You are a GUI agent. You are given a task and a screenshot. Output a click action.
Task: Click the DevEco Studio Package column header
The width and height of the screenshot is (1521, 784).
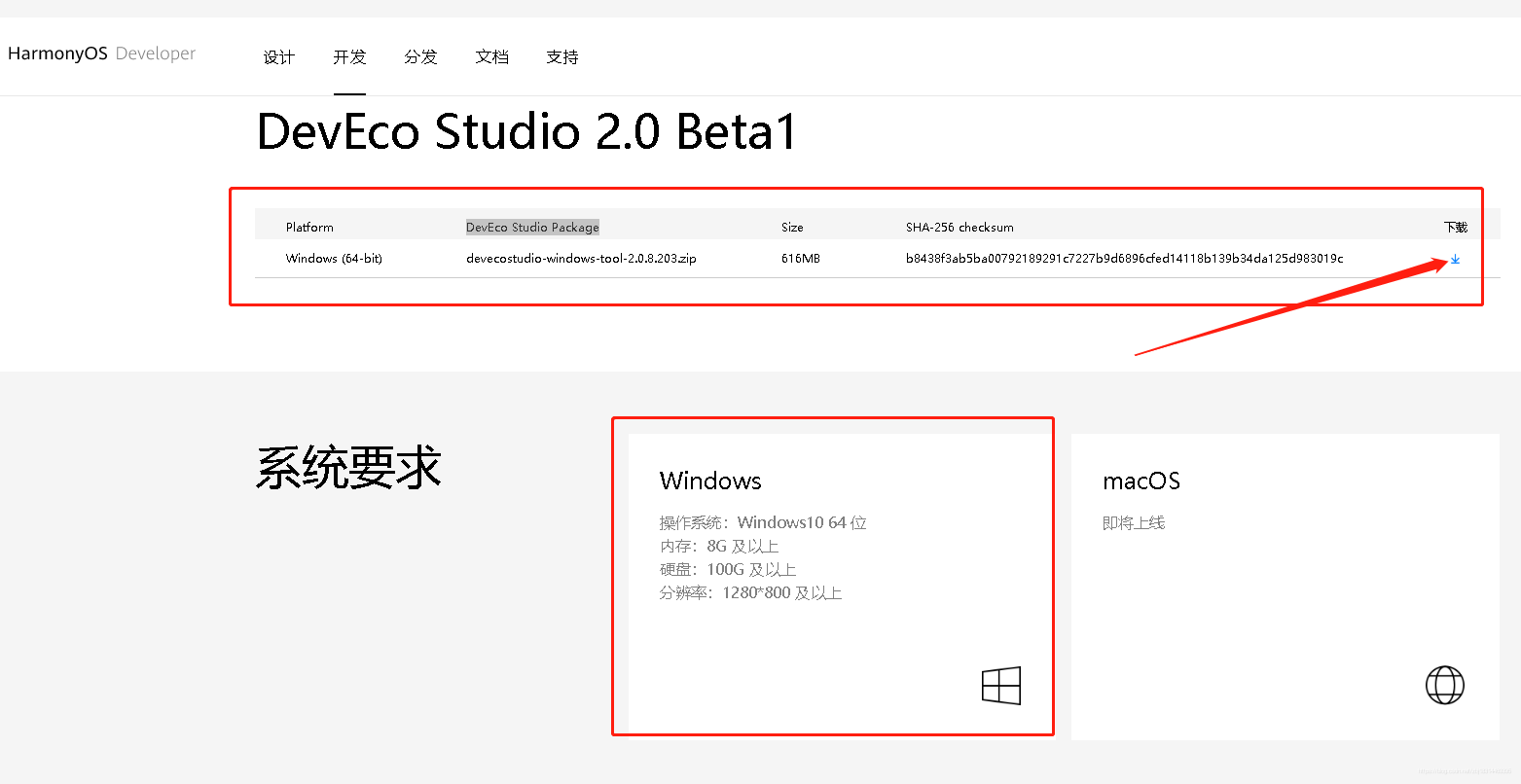532,228
